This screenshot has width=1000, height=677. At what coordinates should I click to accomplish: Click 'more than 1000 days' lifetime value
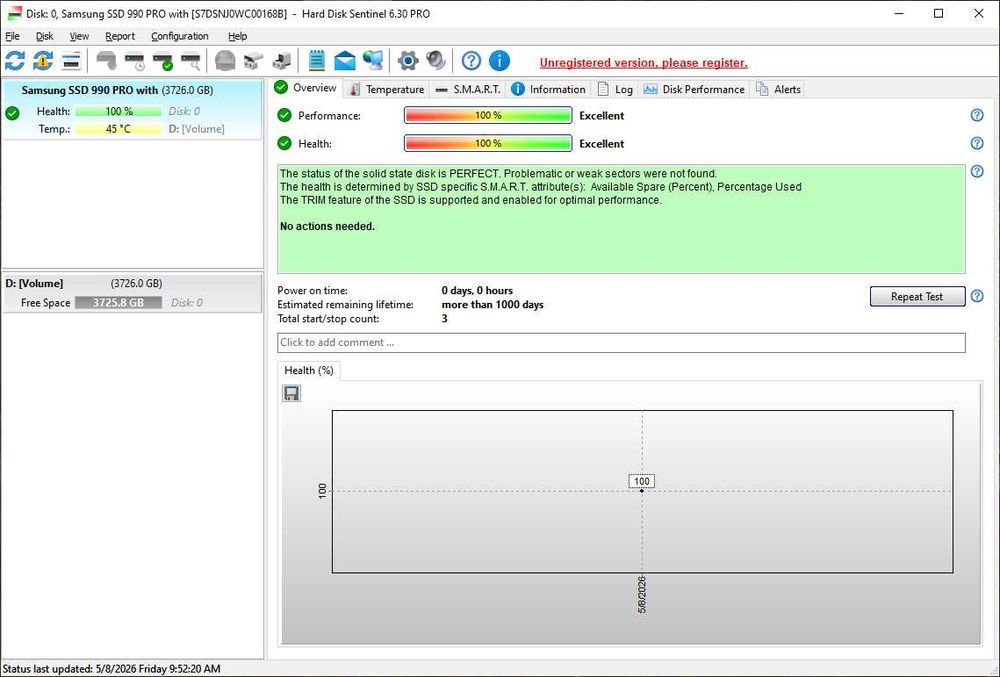coord(492,305)
